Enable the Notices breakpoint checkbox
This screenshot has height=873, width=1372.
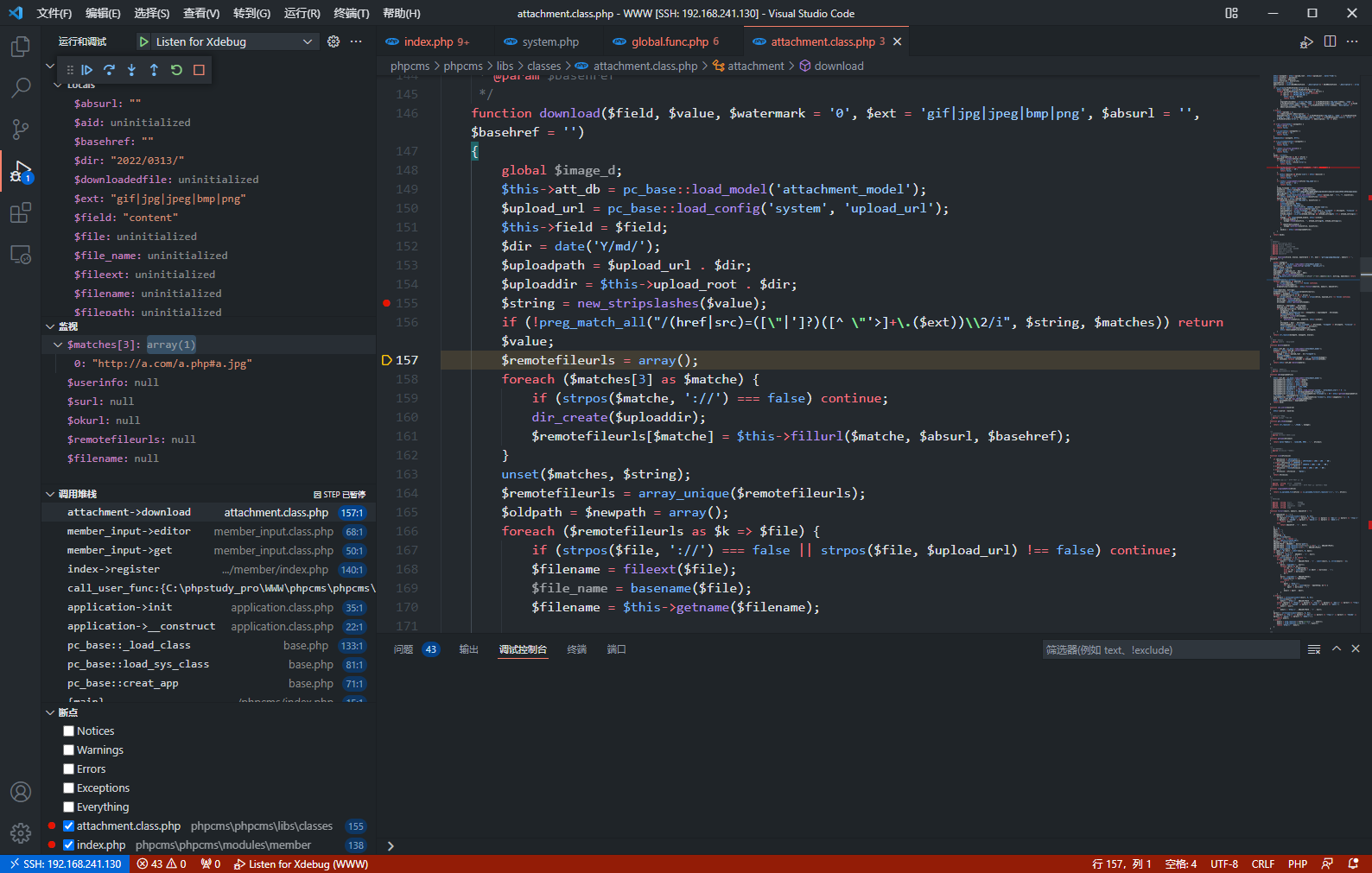69,731
